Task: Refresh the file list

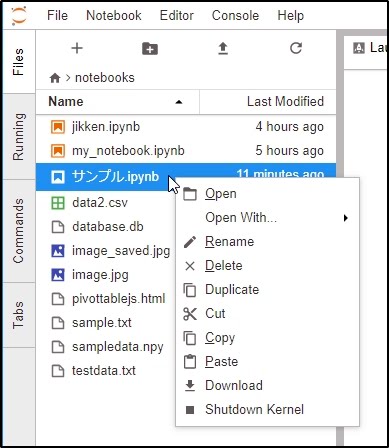Action: (296, 48)
